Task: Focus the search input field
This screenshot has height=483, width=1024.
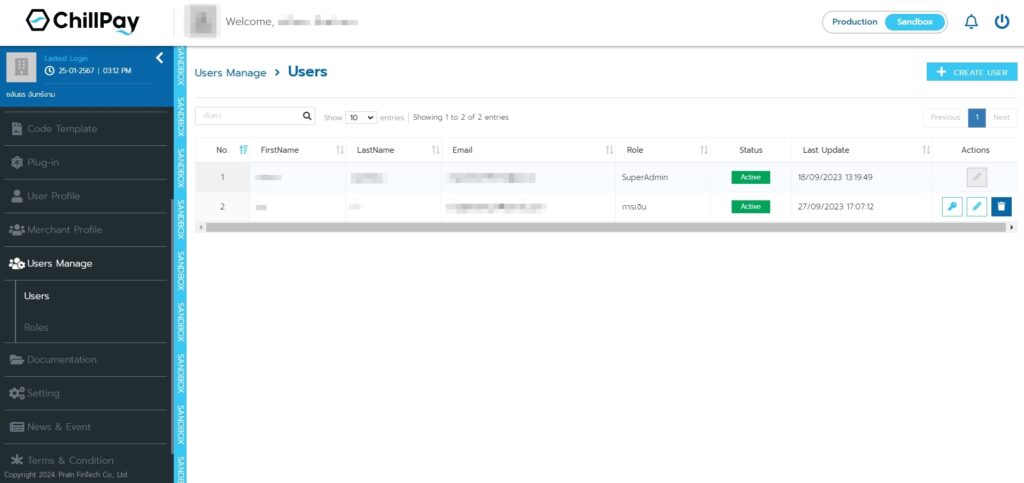Action: pyautogui.click(x=248, y=116)
